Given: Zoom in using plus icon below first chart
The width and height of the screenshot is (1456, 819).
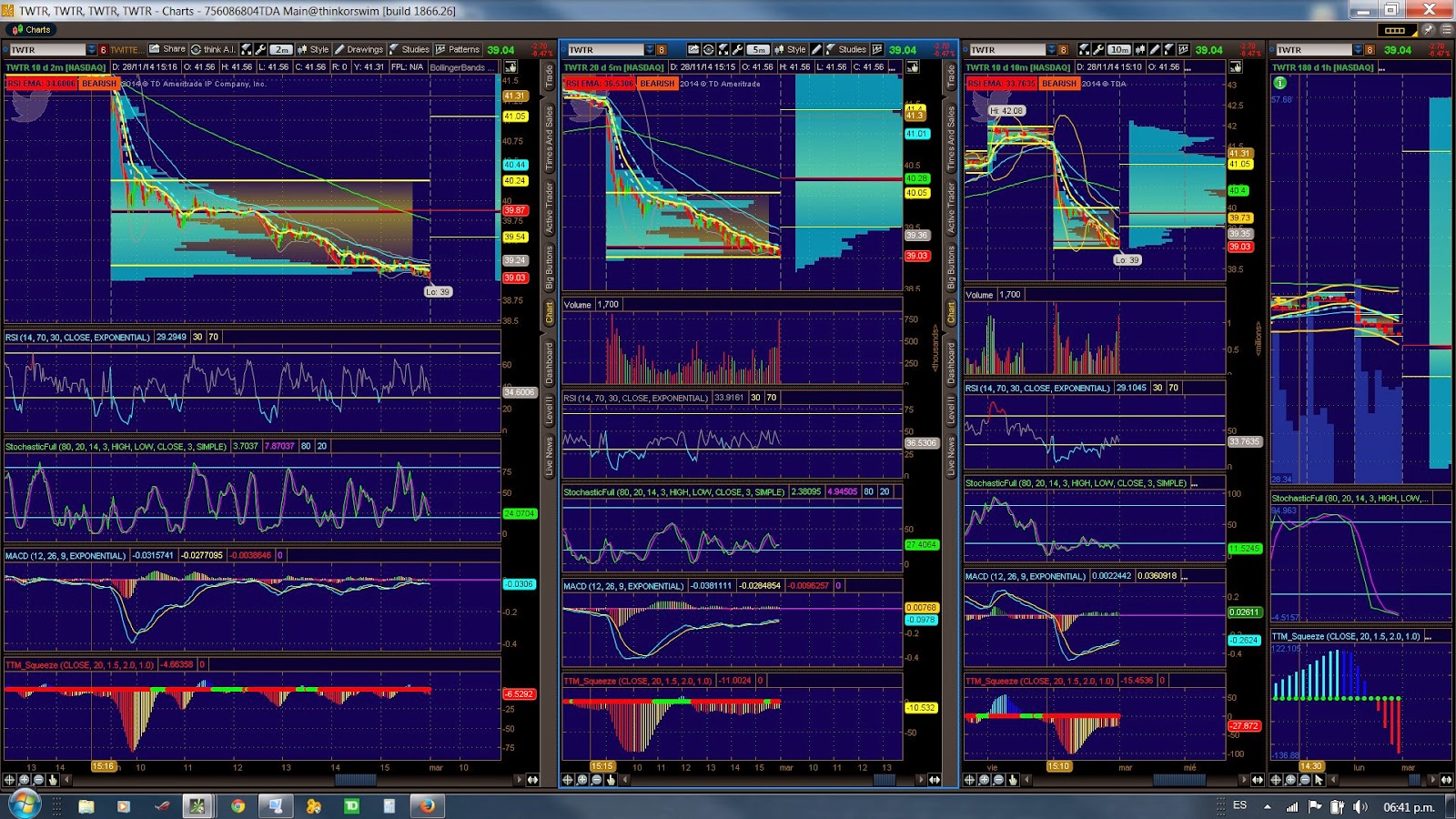Looking at the screenshot, I should 25,780.
